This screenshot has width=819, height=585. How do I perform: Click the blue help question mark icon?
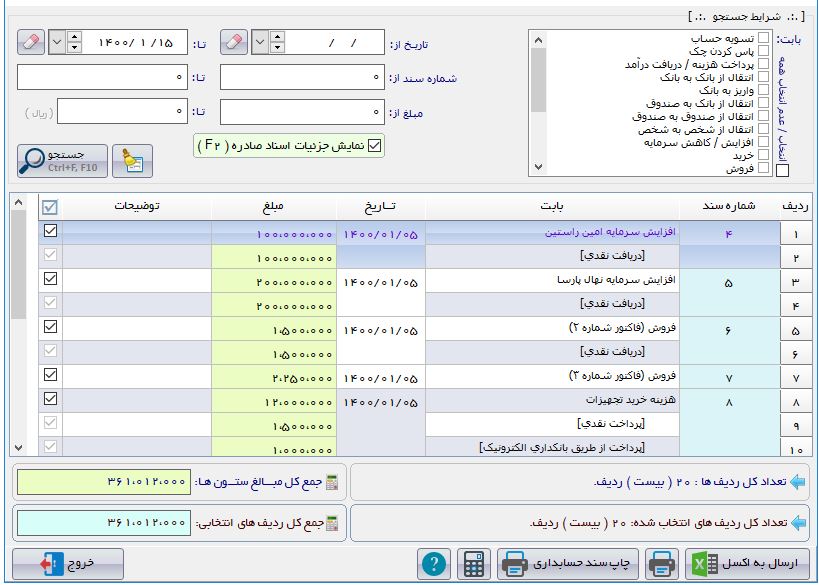tap(433, 564)
